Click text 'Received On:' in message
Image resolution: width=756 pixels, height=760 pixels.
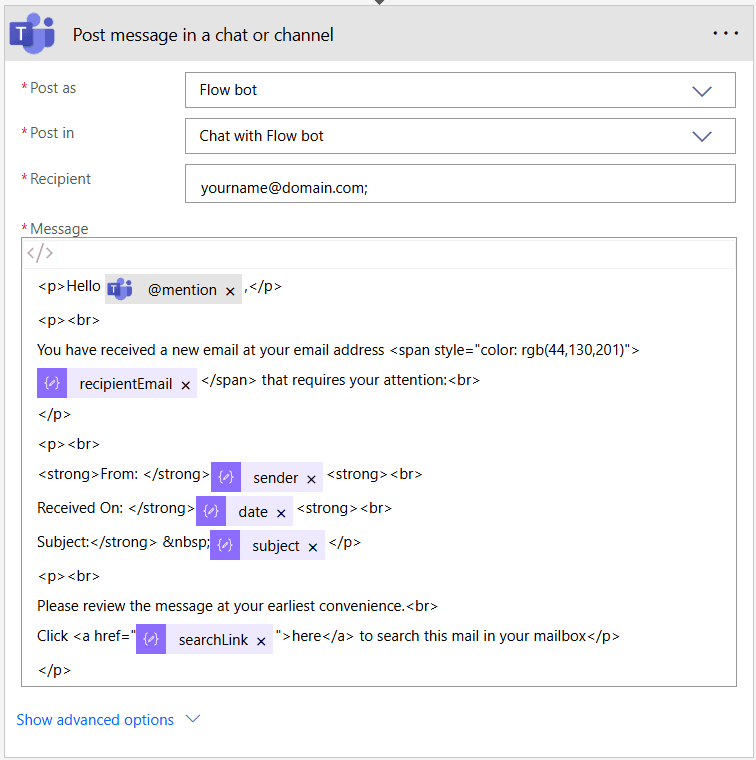coord(80,508)
